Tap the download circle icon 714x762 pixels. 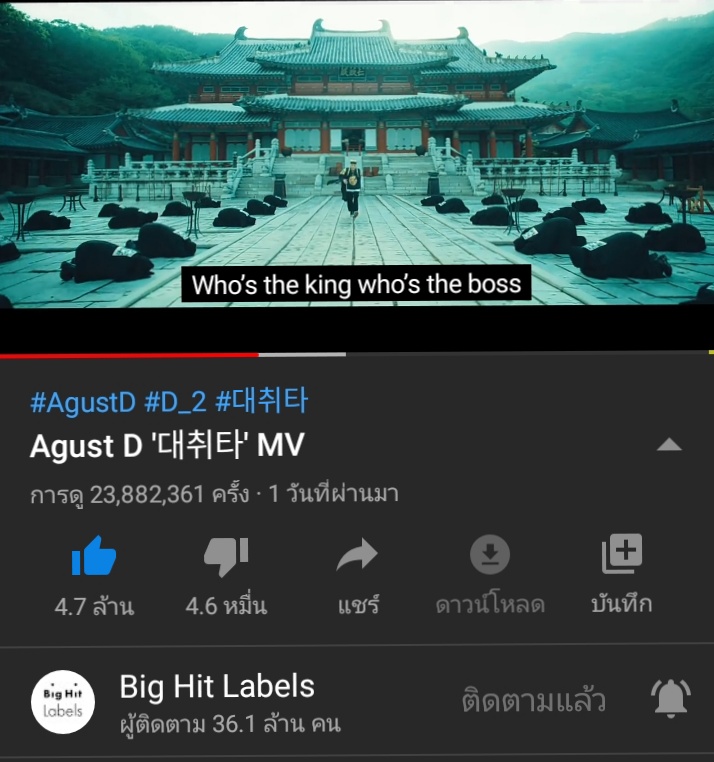click(490, 554)
